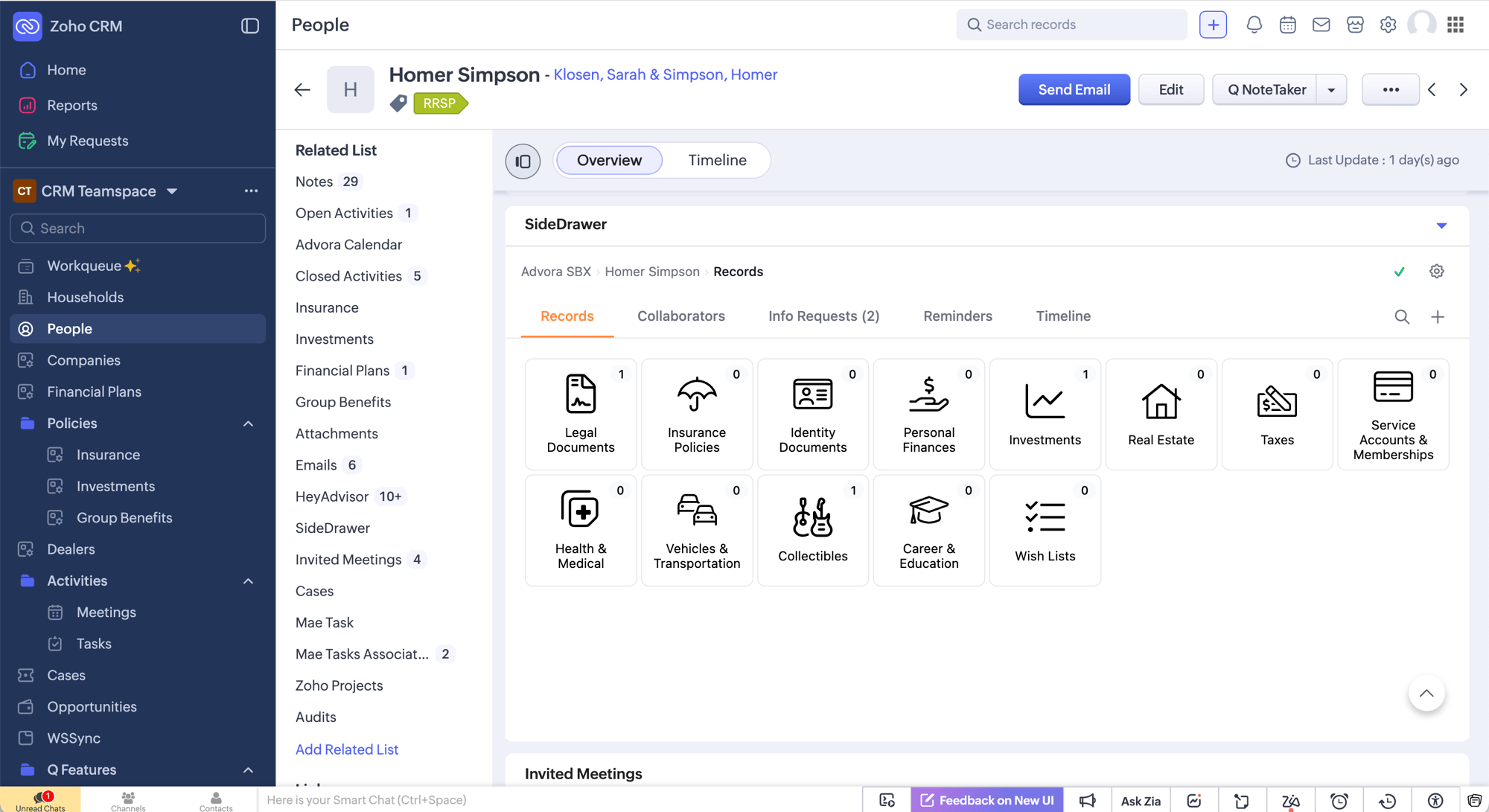Viewport: 1489px width, 812px height.
Task: Click the notifications bell icon
Action: [x=1254, y=25]
